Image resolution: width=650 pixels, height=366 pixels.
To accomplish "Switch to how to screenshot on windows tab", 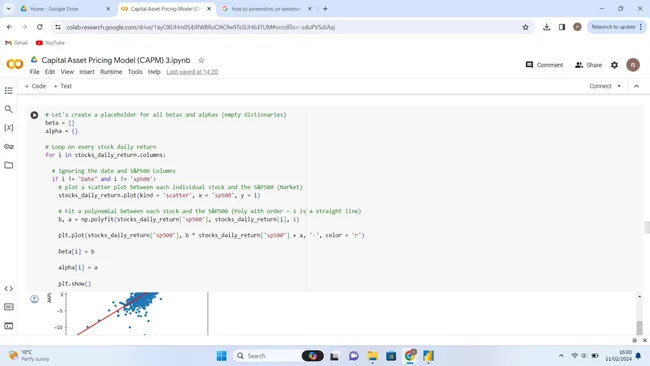I will 267,9.
